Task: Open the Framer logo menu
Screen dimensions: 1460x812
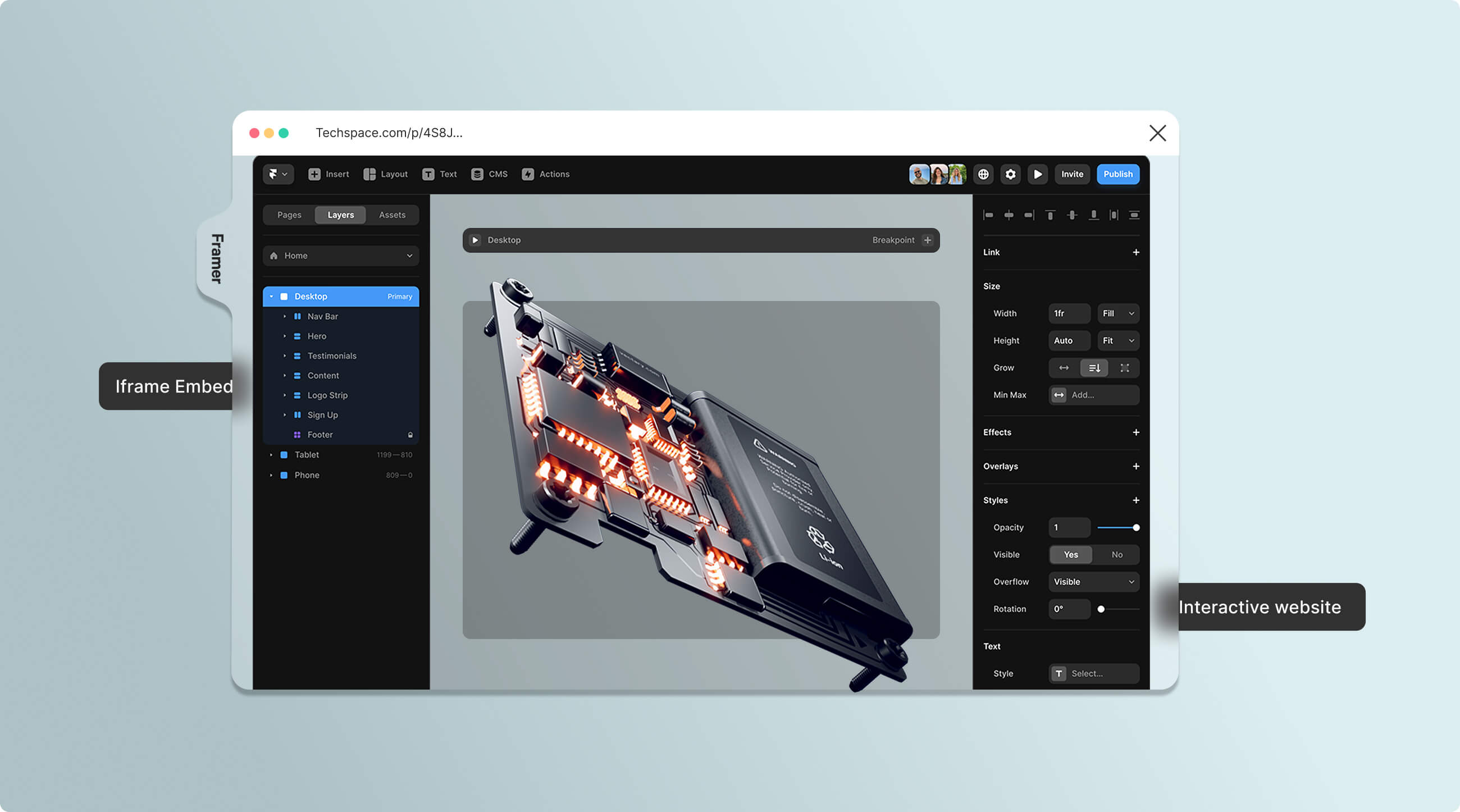Action: (x=278, y=174)
